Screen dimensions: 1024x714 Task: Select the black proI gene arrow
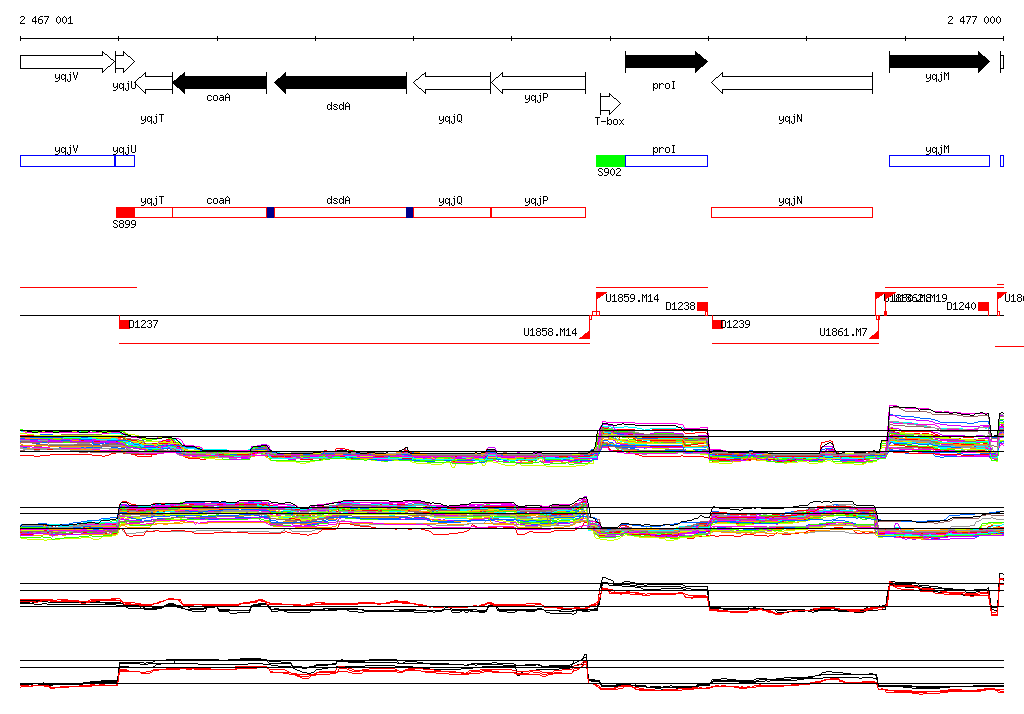(x=666, y=62)
